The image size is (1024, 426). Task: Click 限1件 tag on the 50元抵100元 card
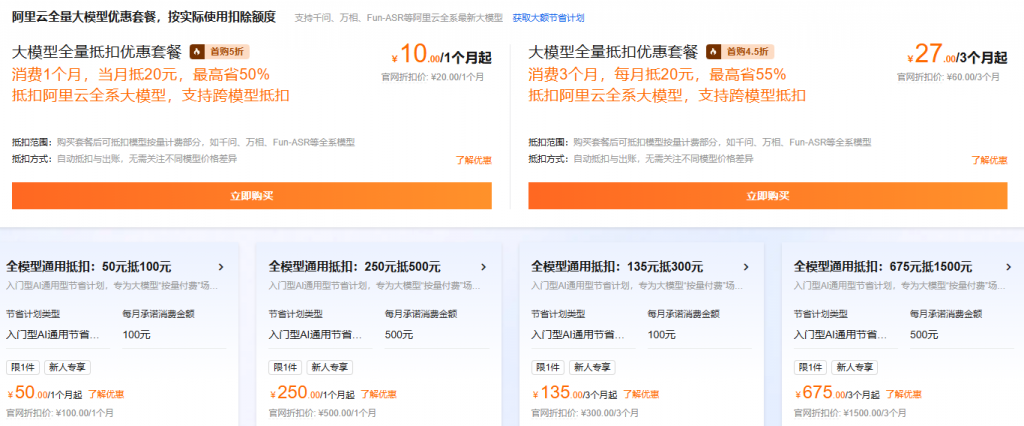[x=23, y=367]
